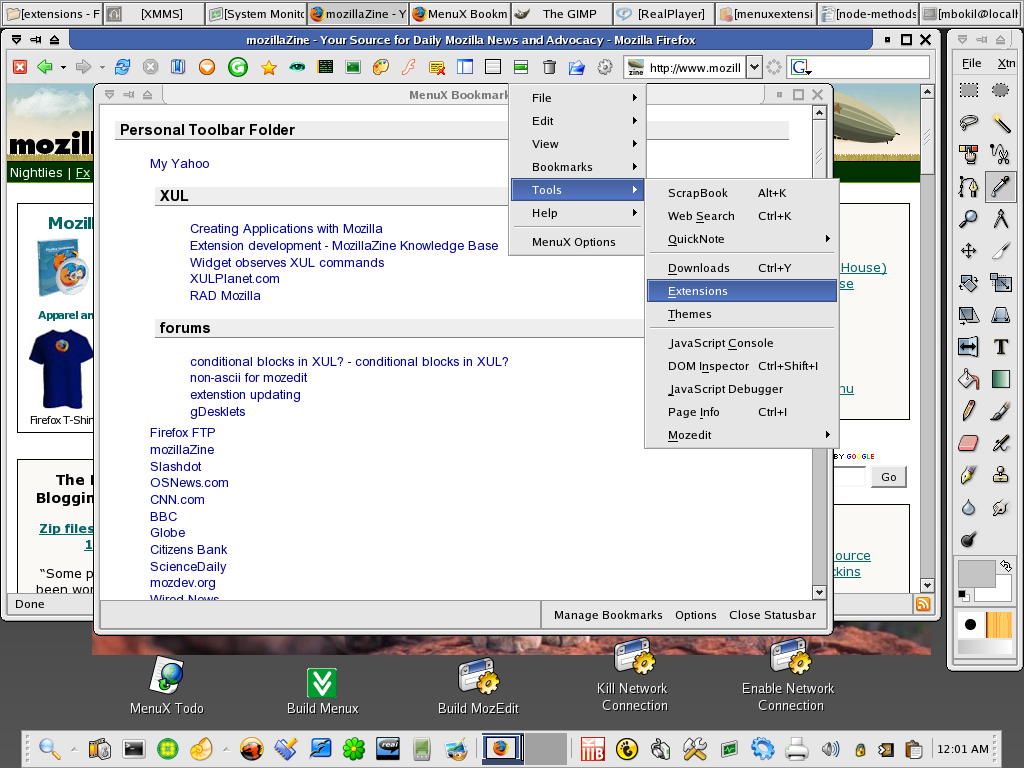Open Downloads from the Tools submenu
Screen dimensions: 1024x768
click(742, 268)
